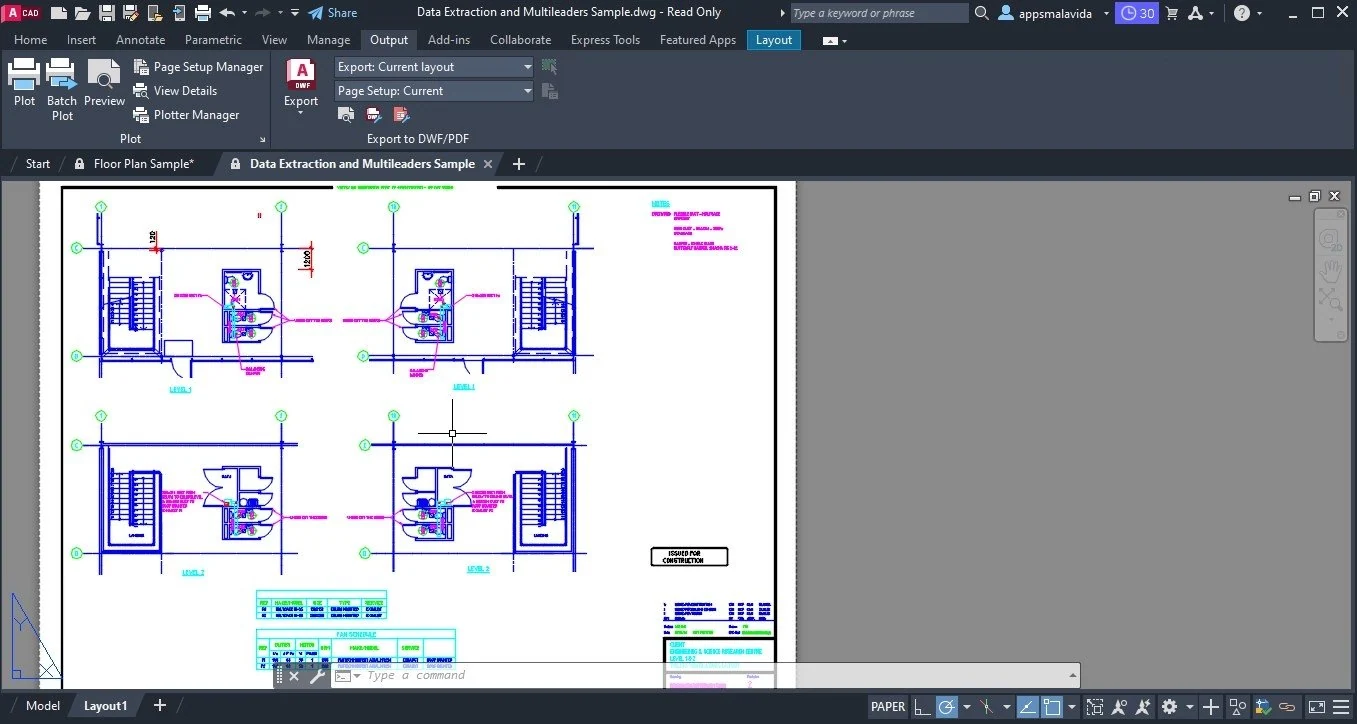Viewport: 1357px width, 724px height.
Task: Click the Plot icon in quick access toolbar
Action: click(x=203, y=13)
